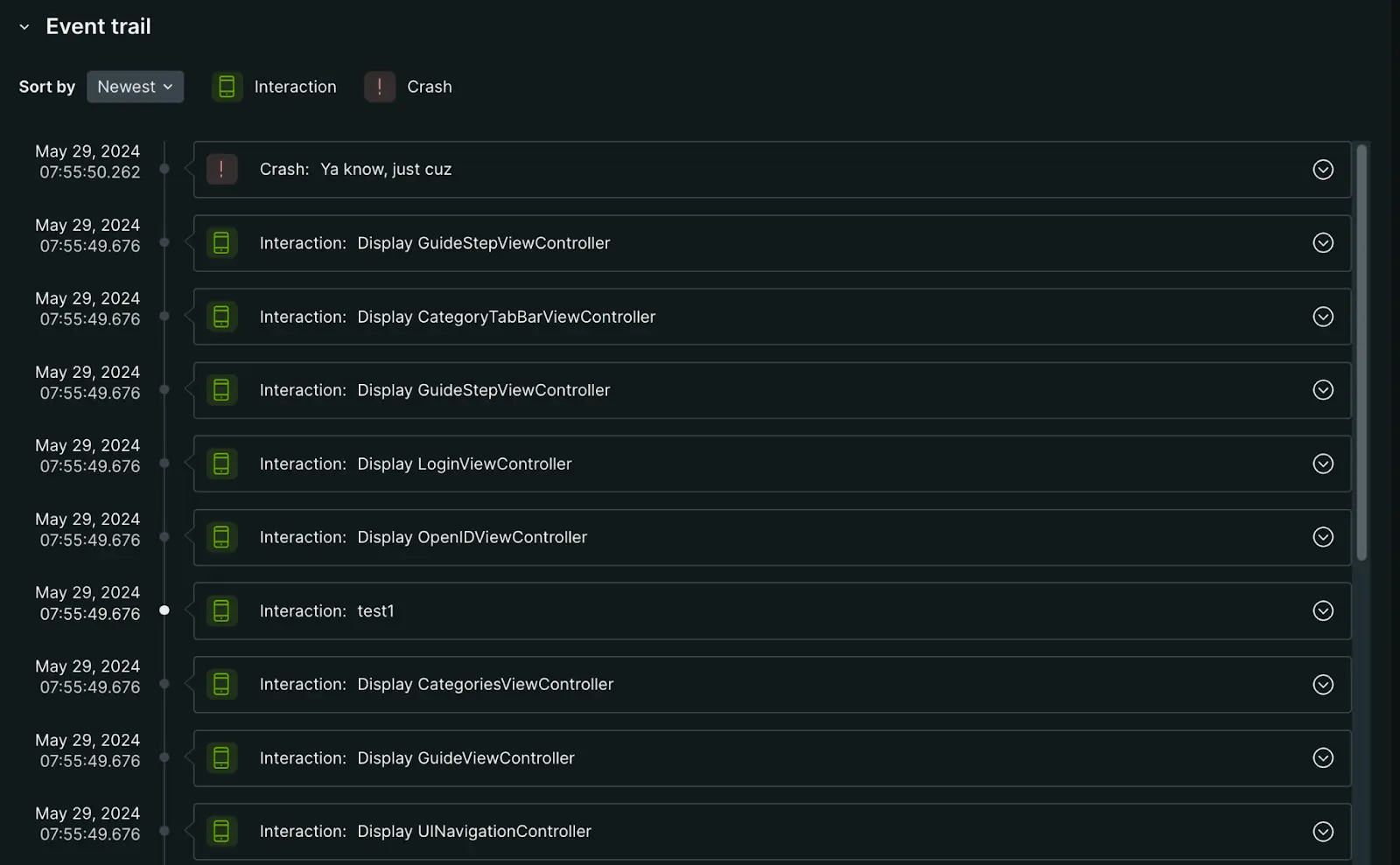
Task: Click the red crash icon on 'Ya know, just cuz' row
Action: tap(221, 169)
